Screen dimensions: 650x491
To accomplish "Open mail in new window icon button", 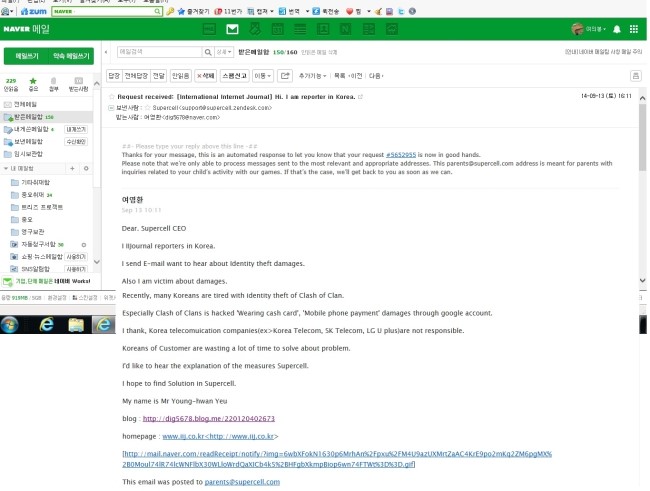I will (x=285, y=75).
